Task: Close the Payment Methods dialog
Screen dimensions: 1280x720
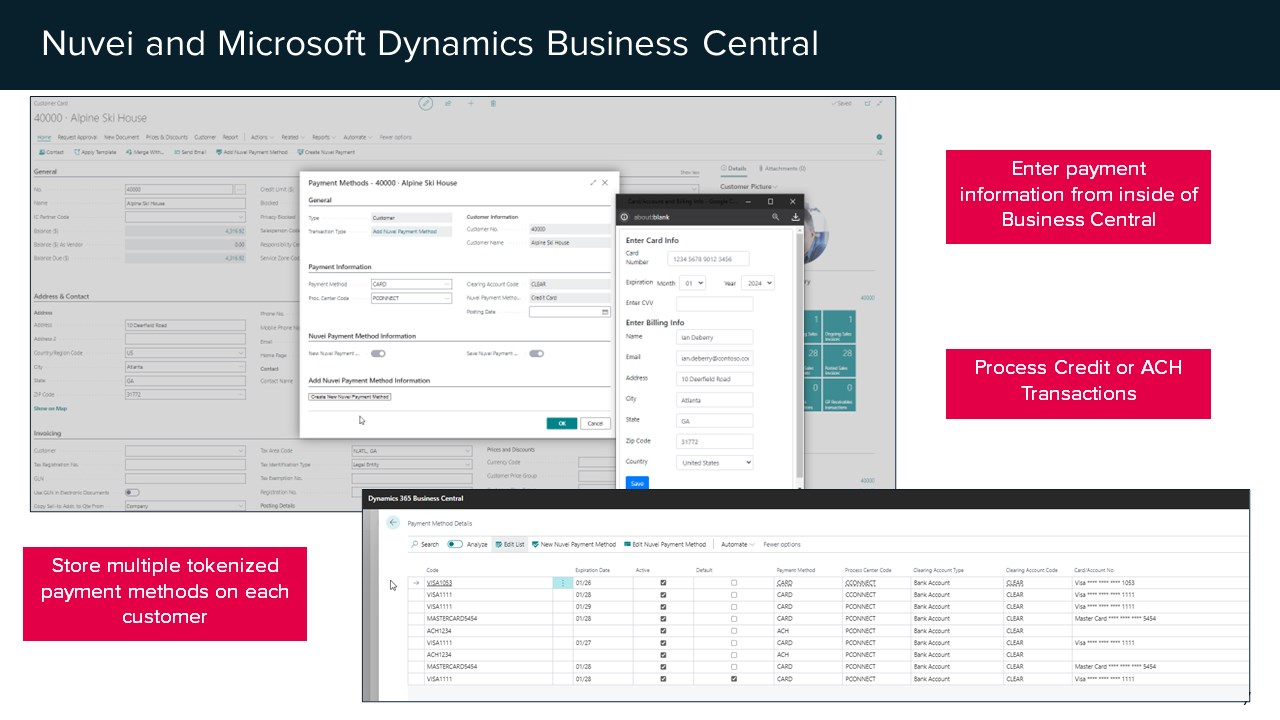Action: point(605,183)
